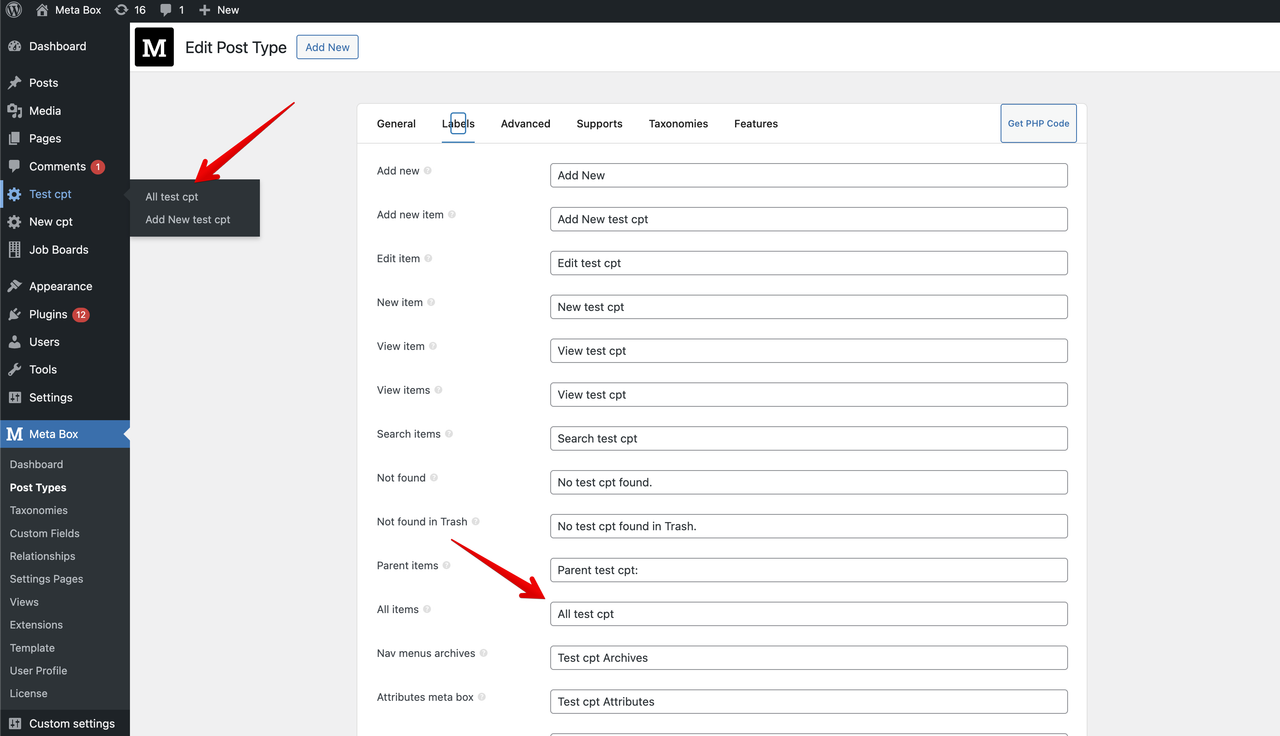Click help icon beside View item label

(x=433, y=347)
